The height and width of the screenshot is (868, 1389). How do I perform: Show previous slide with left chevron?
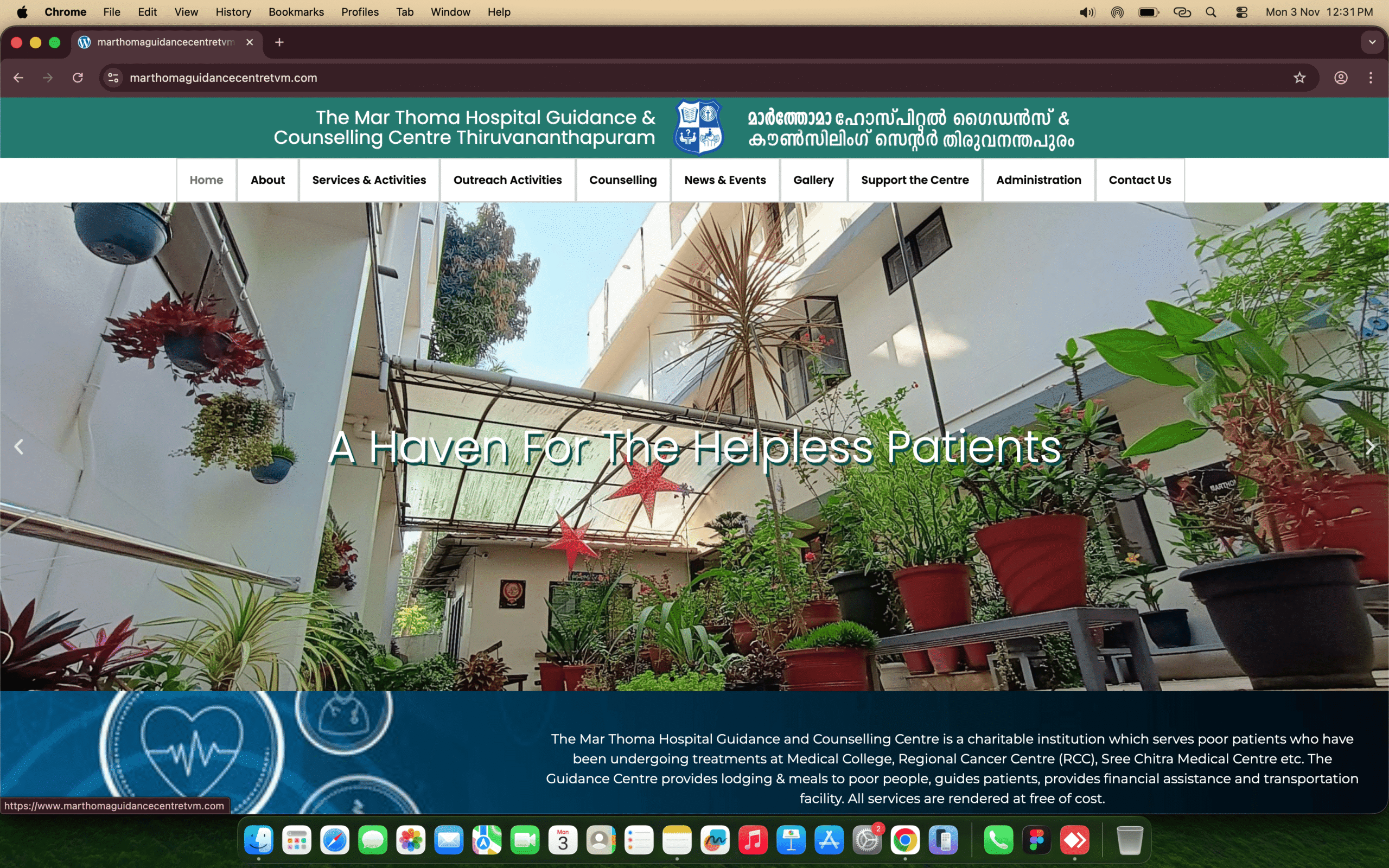(x=18, y=446)
